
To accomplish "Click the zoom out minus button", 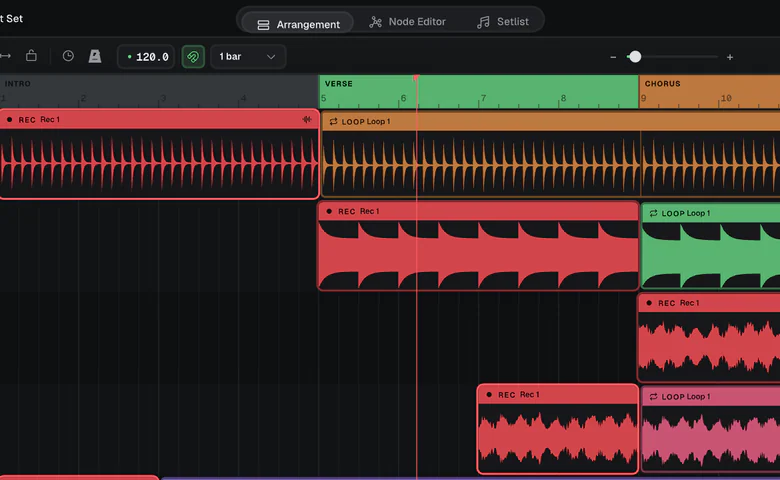I will coord(613,57).
